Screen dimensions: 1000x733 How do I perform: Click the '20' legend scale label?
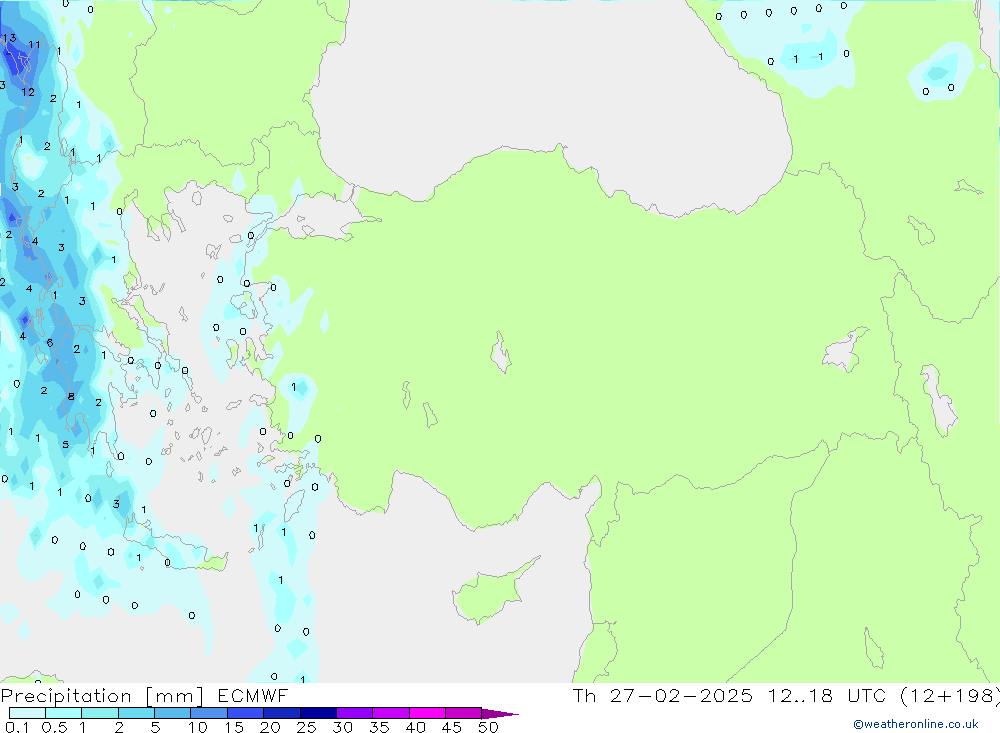tap(270, 727)
